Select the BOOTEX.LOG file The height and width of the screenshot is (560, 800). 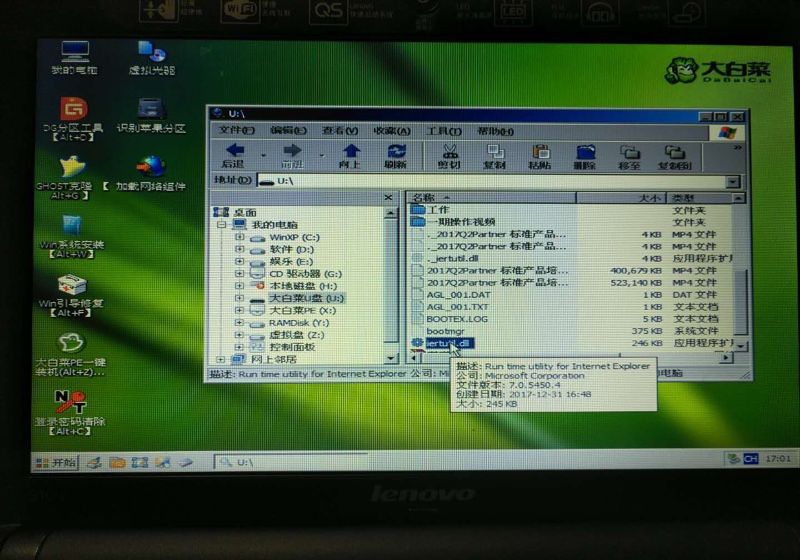click(457, 319)
